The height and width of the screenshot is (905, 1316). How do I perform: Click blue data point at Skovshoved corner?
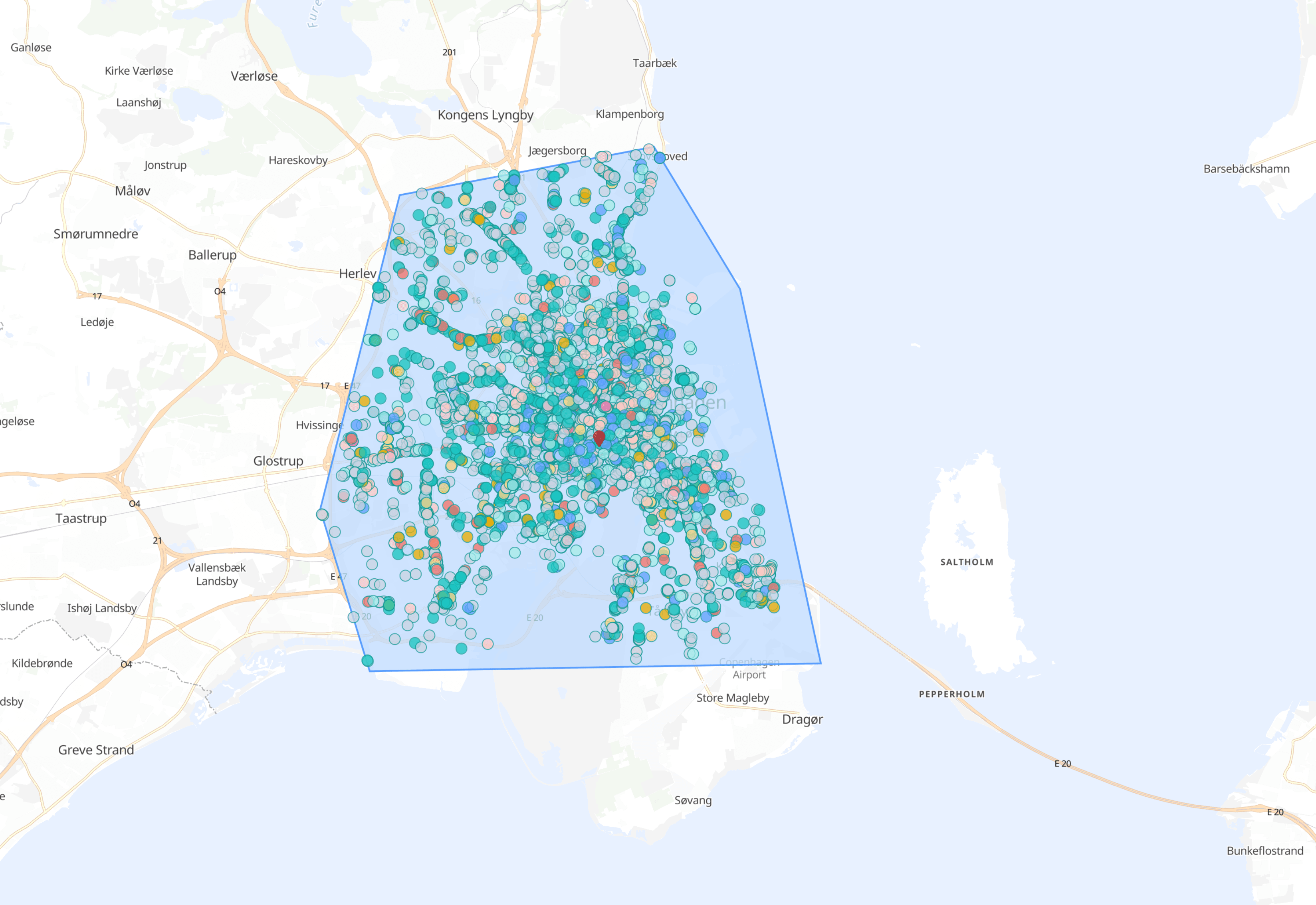(x=660, y=158)
